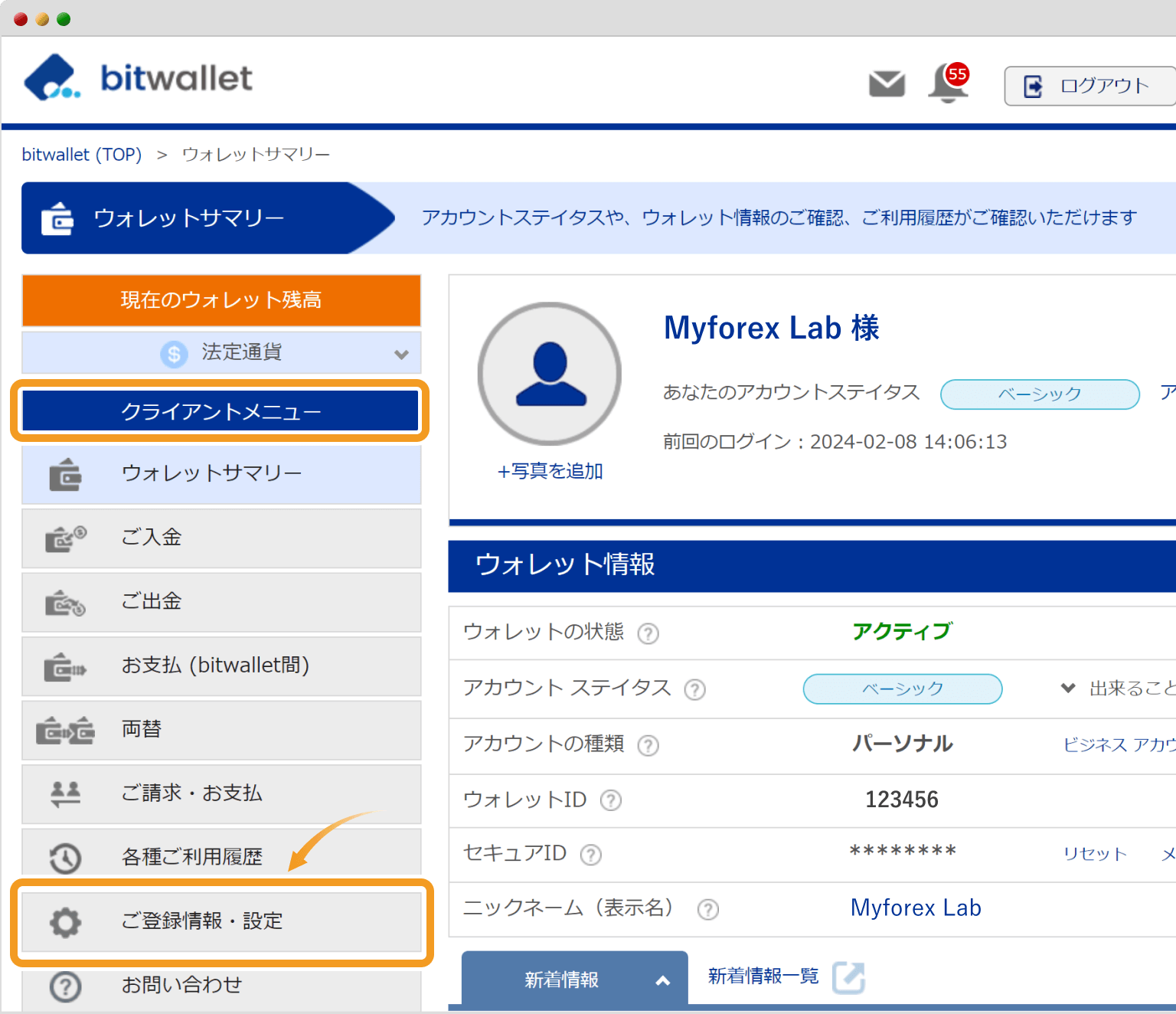Open the mail envelope icon
Screen dimensions: 1176x1014
point(887,84)
